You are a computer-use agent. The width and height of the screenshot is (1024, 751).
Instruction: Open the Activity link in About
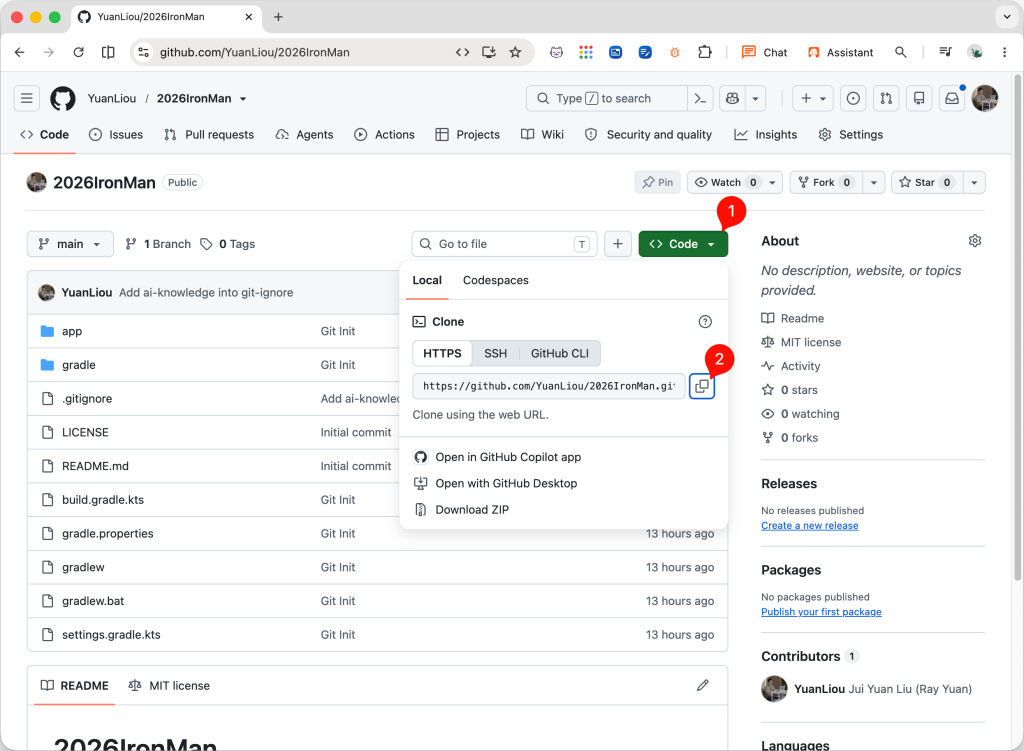pos(791,366)
